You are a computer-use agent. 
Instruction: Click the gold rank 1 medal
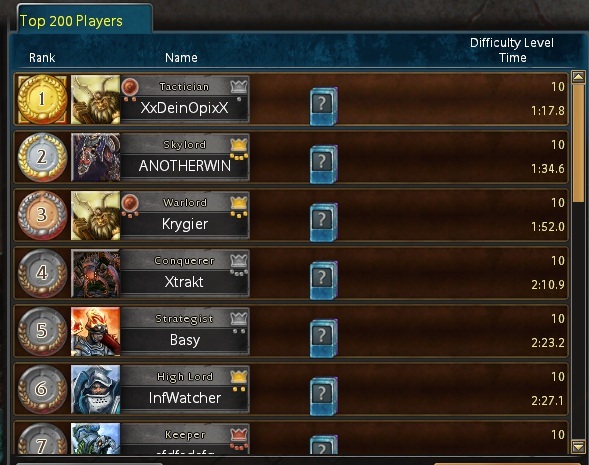(42, 99)
